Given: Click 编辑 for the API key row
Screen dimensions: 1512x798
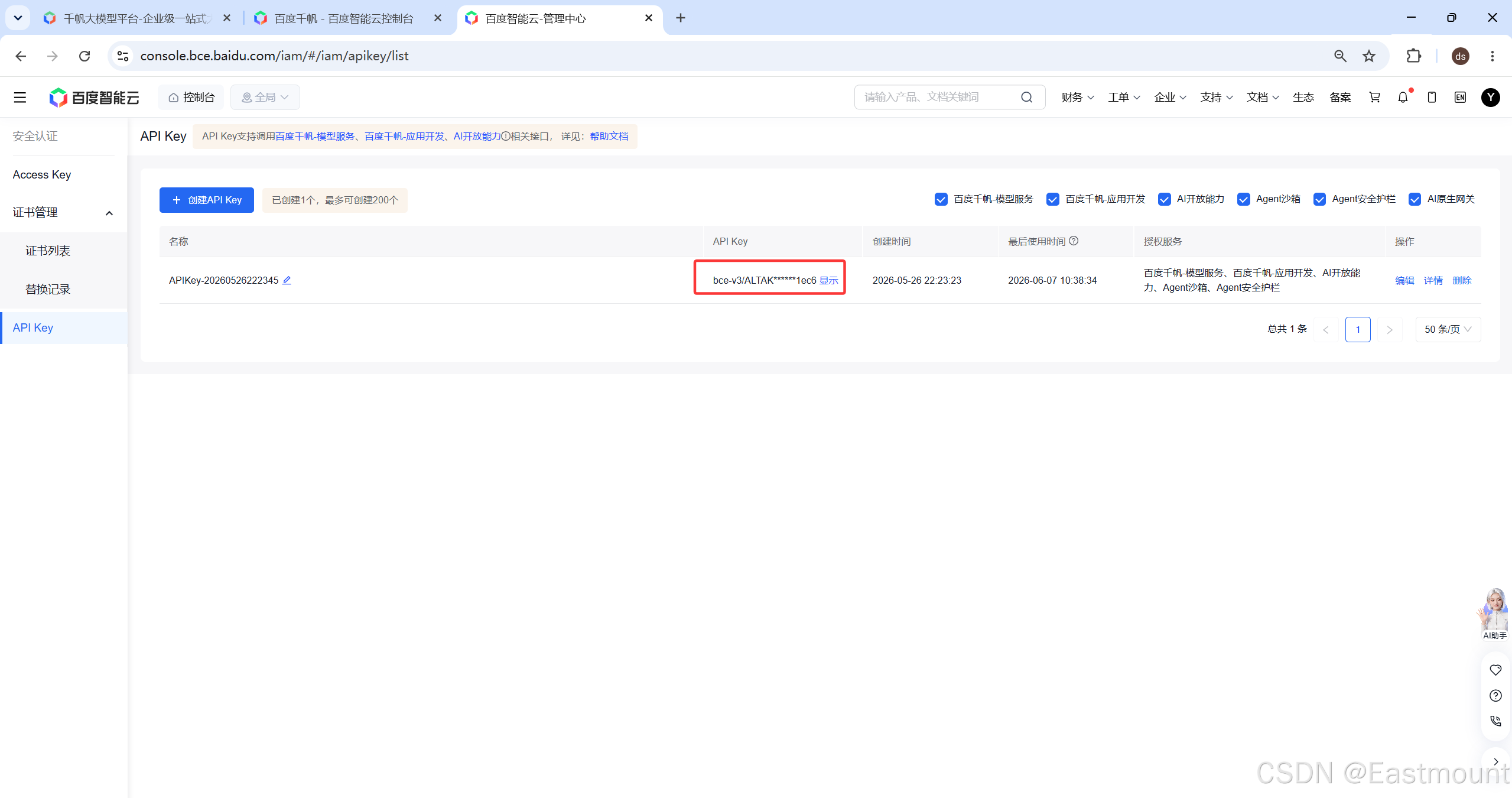Looking at the screenshot, I should point(1404,281).
